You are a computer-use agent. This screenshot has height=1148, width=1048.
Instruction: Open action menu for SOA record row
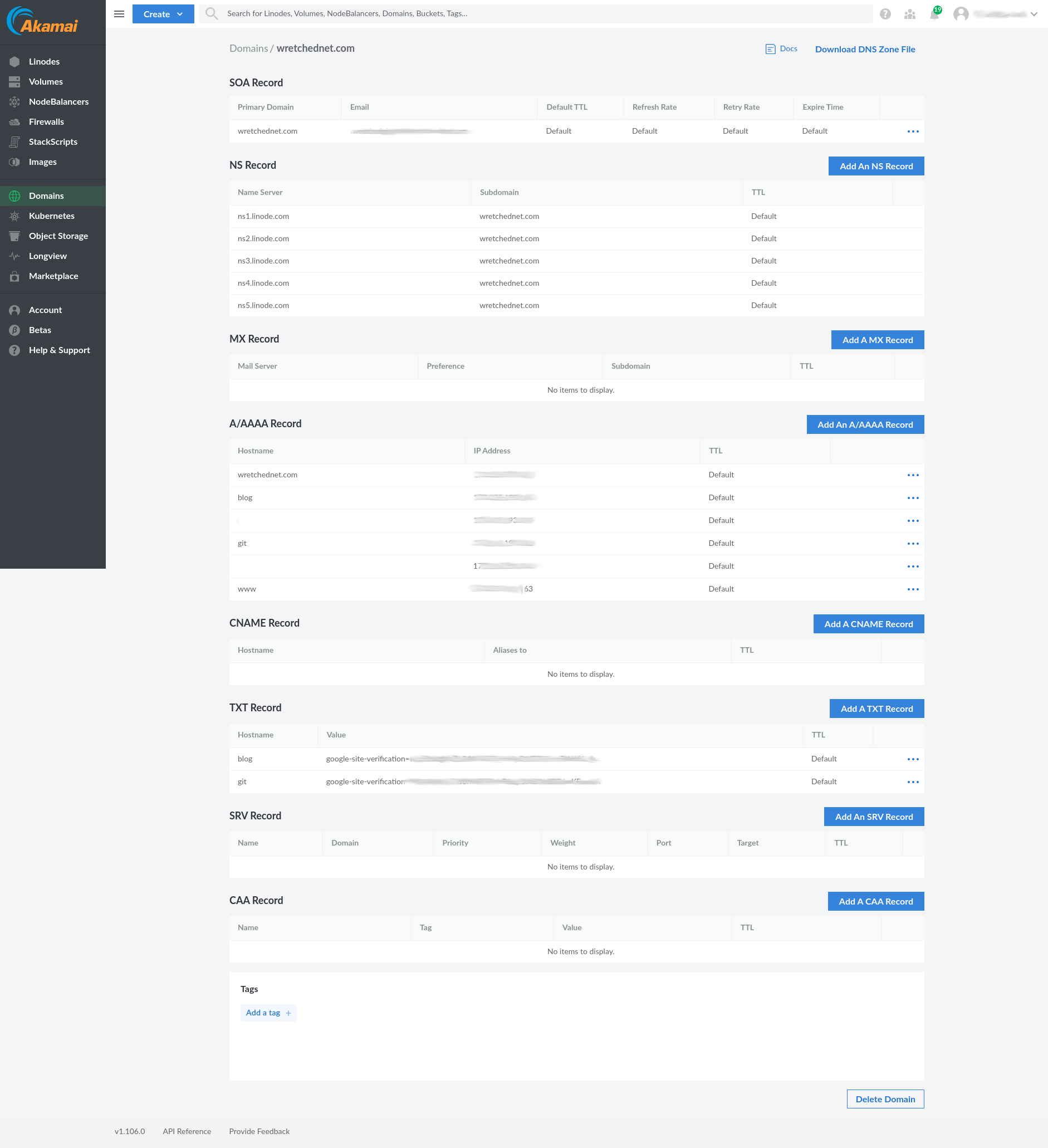913,131
